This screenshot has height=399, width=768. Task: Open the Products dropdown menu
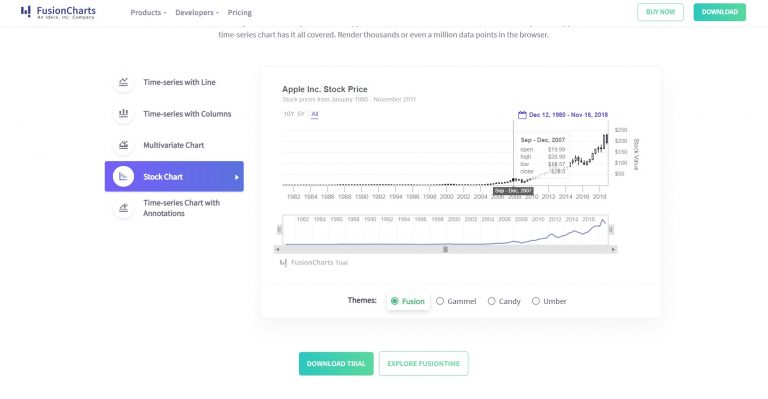click(x=148, y=12)
